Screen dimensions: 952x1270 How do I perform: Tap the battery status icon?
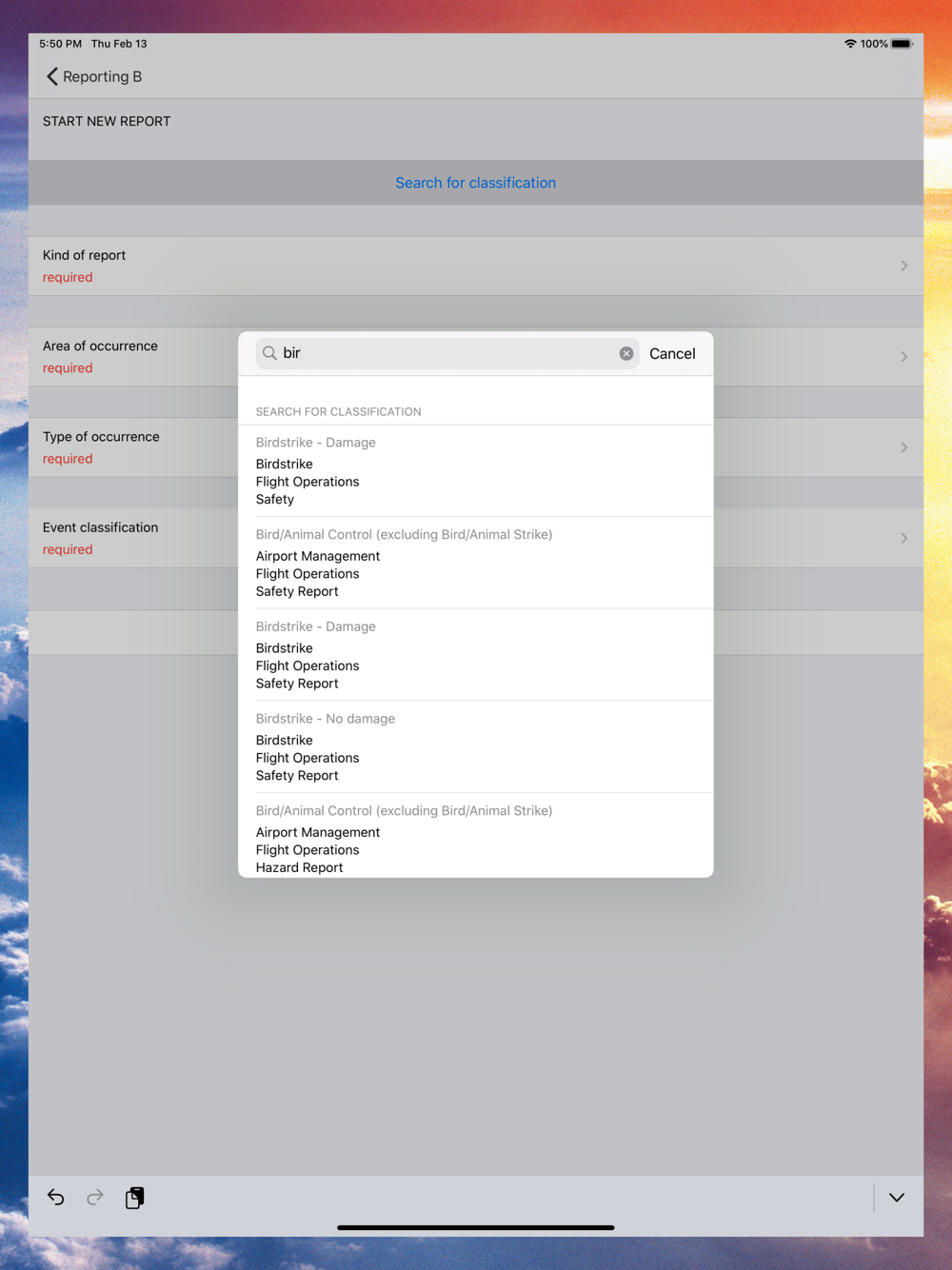[x=902, y=44]
